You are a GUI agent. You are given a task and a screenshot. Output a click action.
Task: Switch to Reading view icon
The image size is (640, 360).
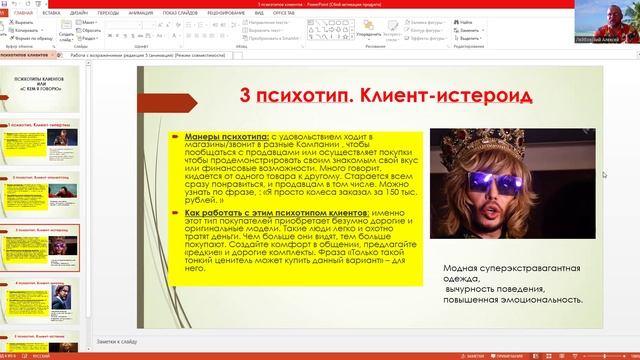click(562, 356)
